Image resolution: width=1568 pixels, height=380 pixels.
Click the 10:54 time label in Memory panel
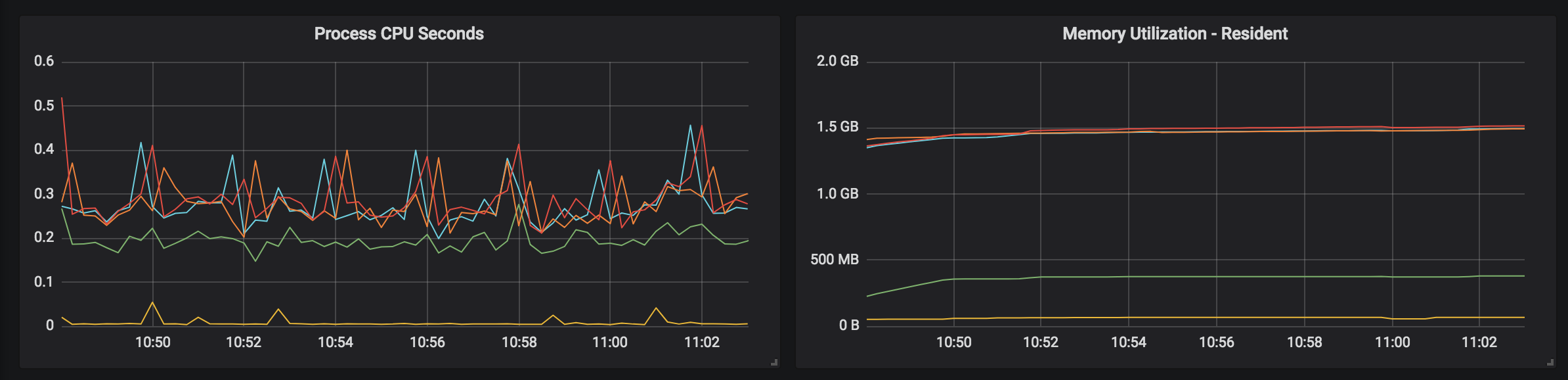coord(1129,343)
